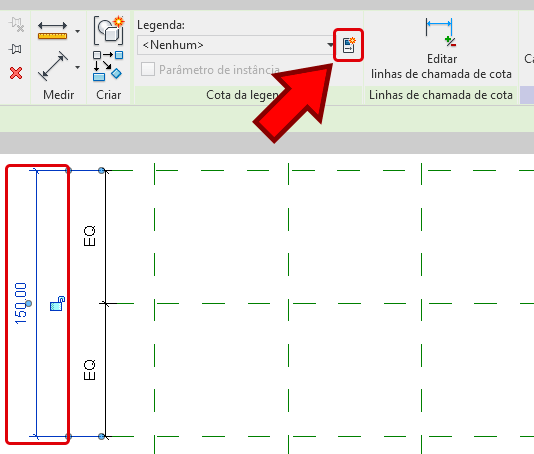Click the Criar panel label
534x454 pixels.
(x=108, y=95)
